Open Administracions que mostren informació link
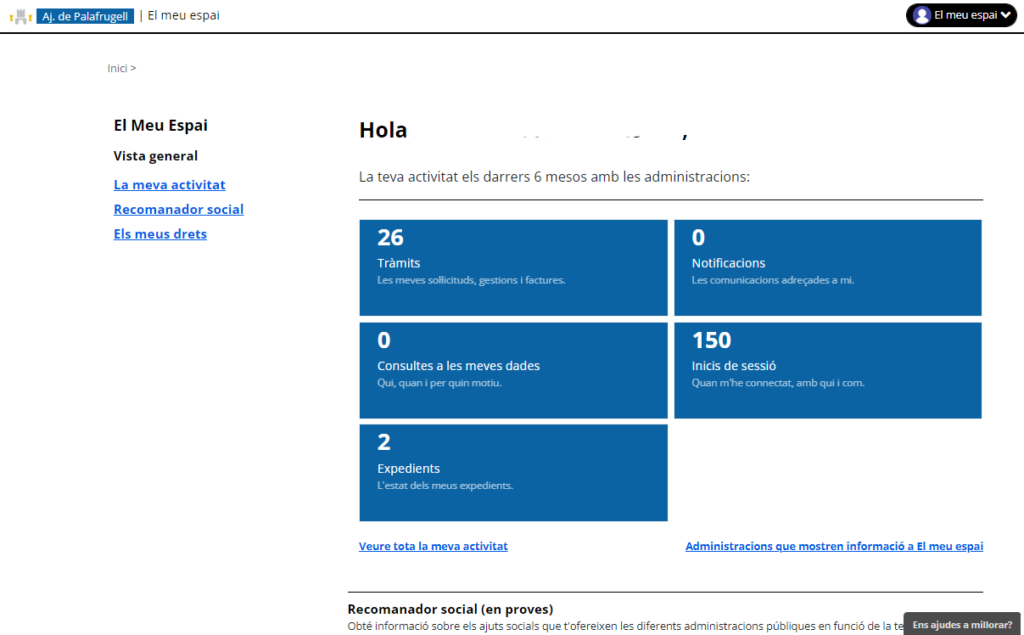1024x635 pixels. point(834,546)
